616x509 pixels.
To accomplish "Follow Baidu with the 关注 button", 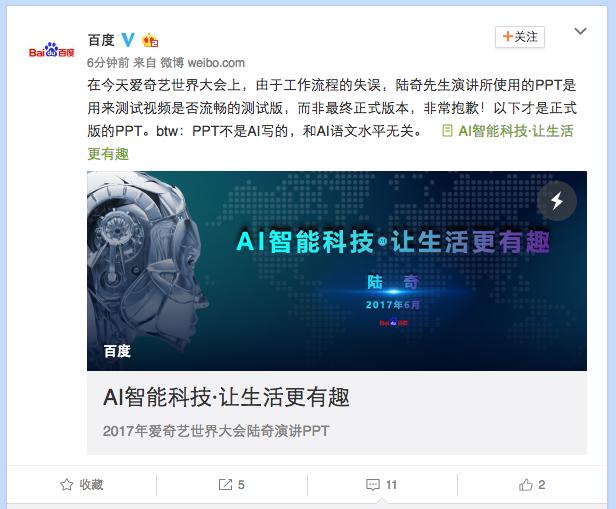I will click(x=520, y=37).
